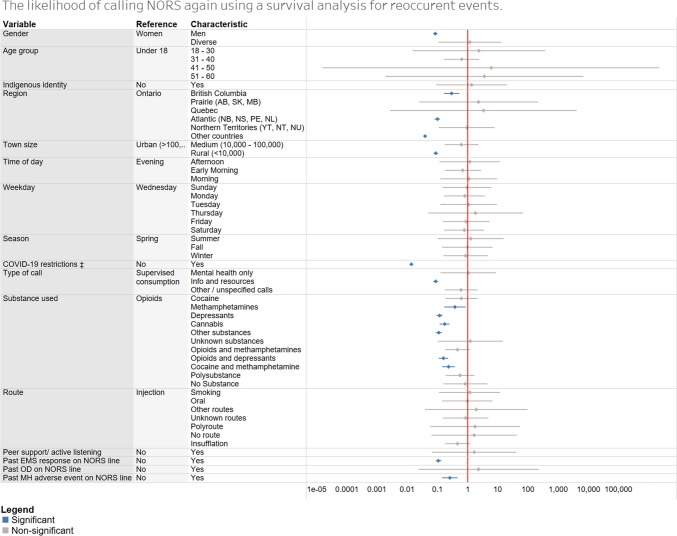
Task: Click the British Columbia blue marker
Action: click(x=452, y=93)
